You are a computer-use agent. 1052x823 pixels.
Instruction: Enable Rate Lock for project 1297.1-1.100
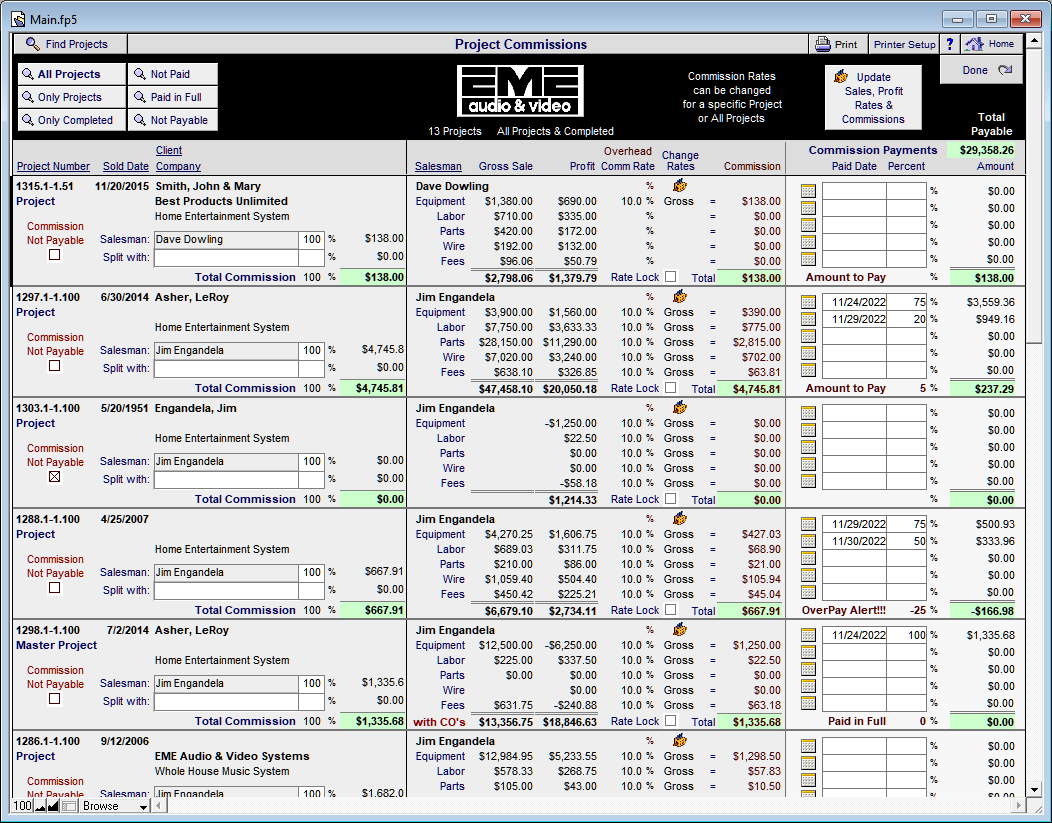[x=670, y=388]
